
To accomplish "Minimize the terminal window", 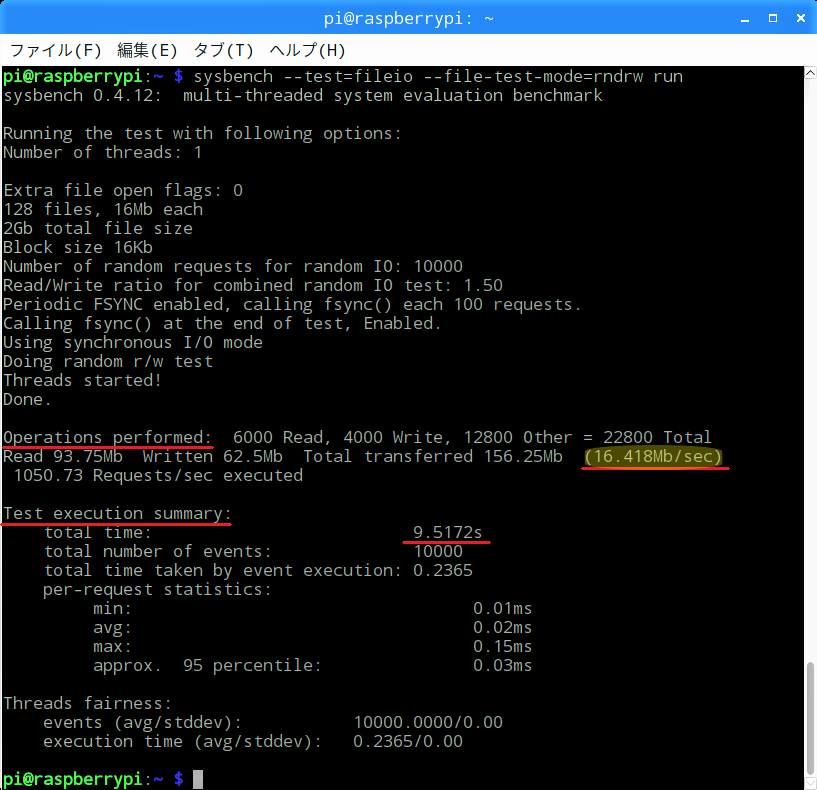I will coord(745,19).
